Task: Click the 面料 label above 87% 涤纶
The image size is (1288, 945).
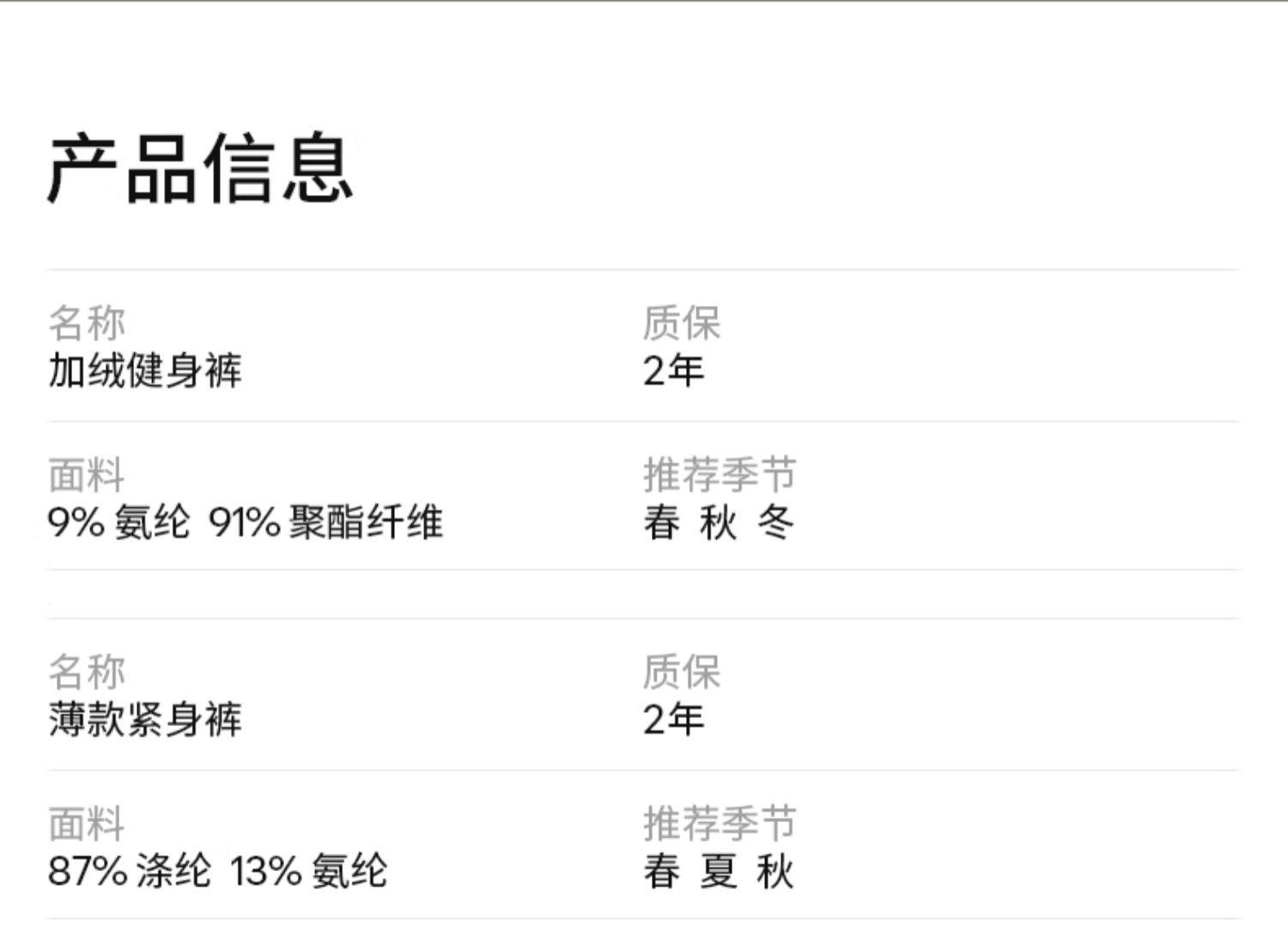Action: click(87, 824)
